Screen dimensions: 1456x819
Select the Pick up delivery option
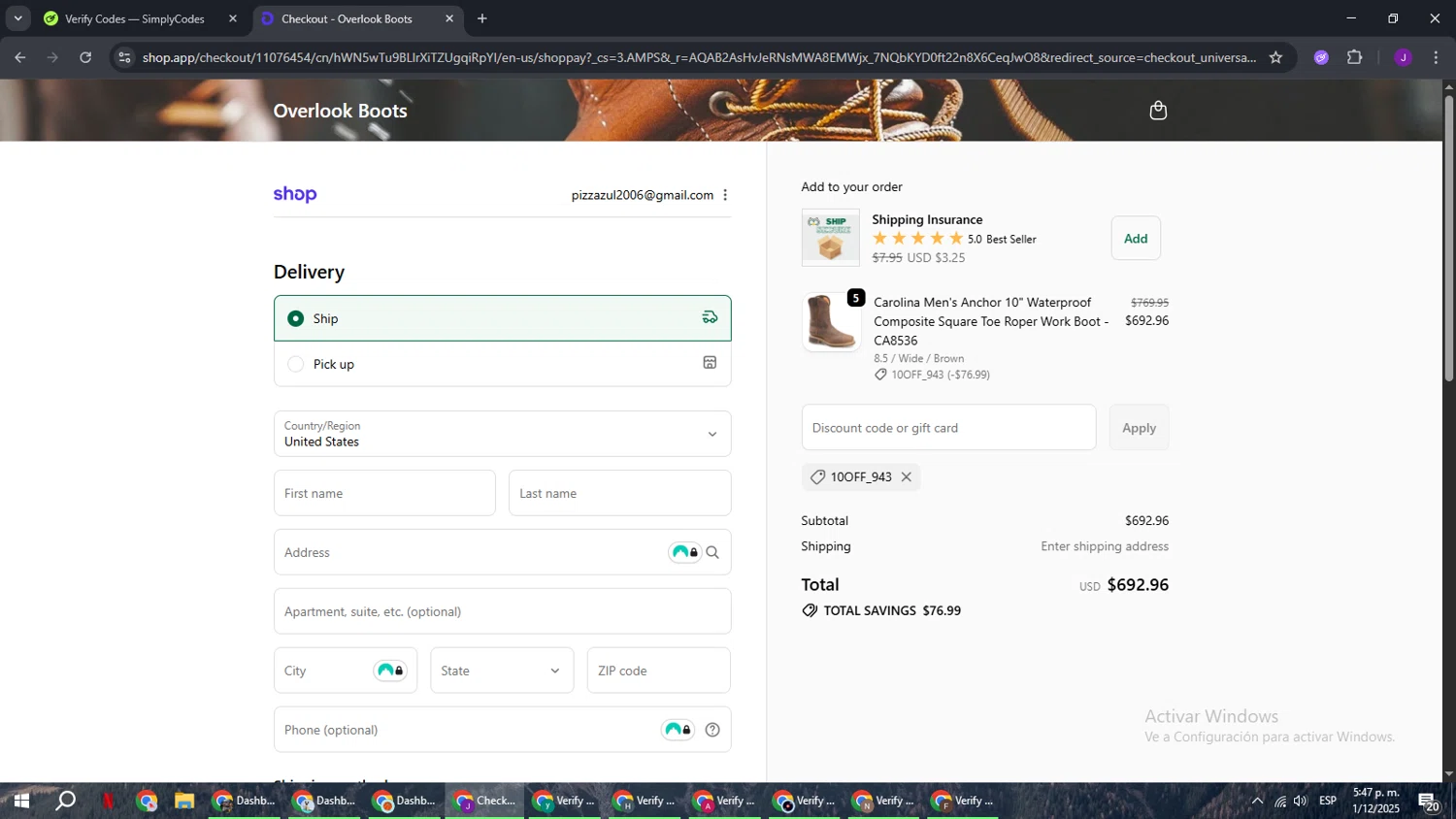[x=503, y=364]
